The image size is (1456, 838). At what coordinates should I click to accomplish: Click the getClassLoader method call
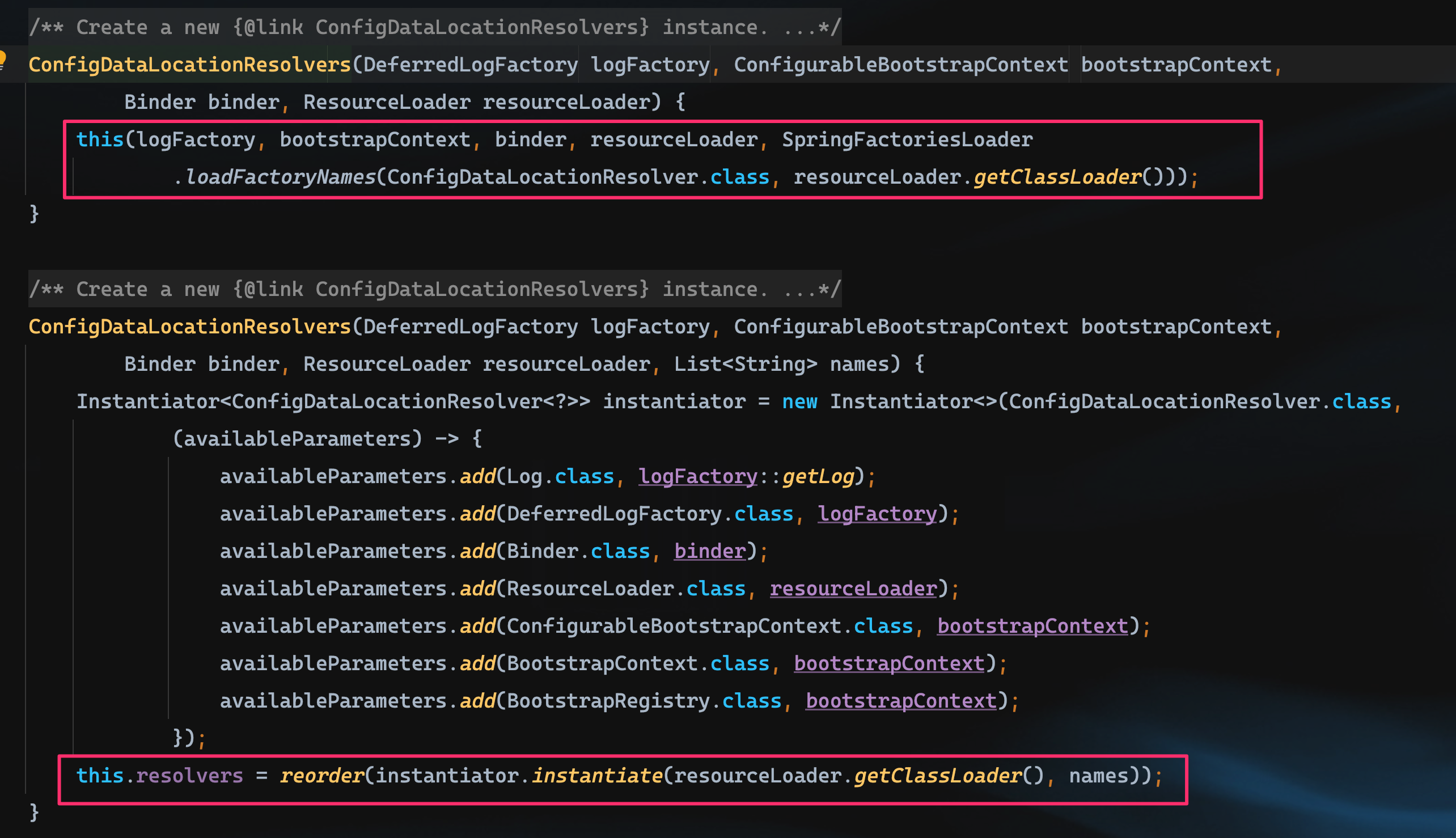point(1058,177)
